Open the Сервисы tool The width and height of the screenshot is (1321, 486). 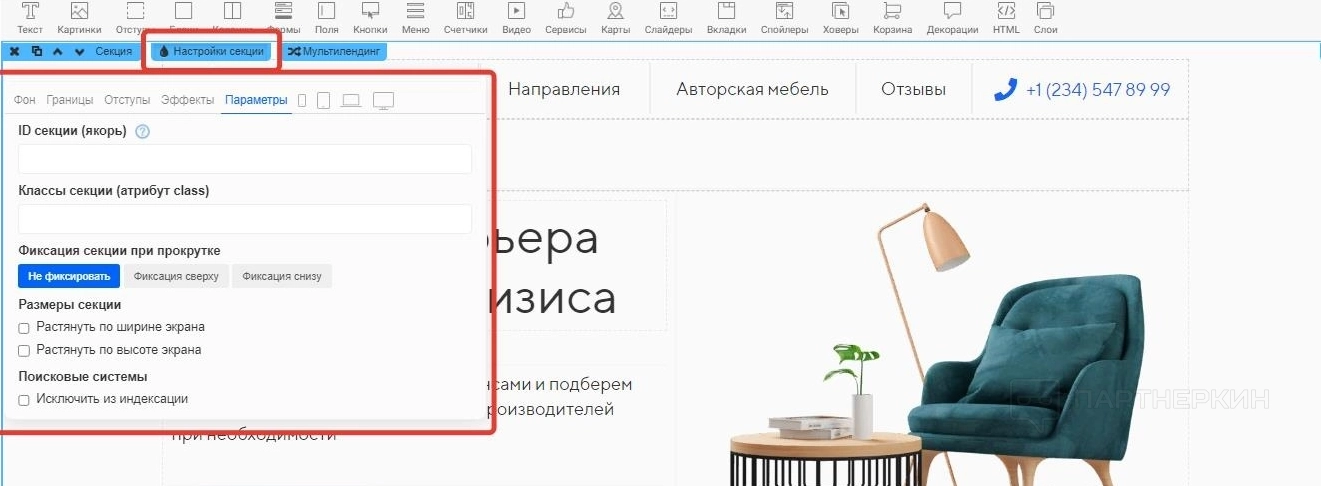566,18
